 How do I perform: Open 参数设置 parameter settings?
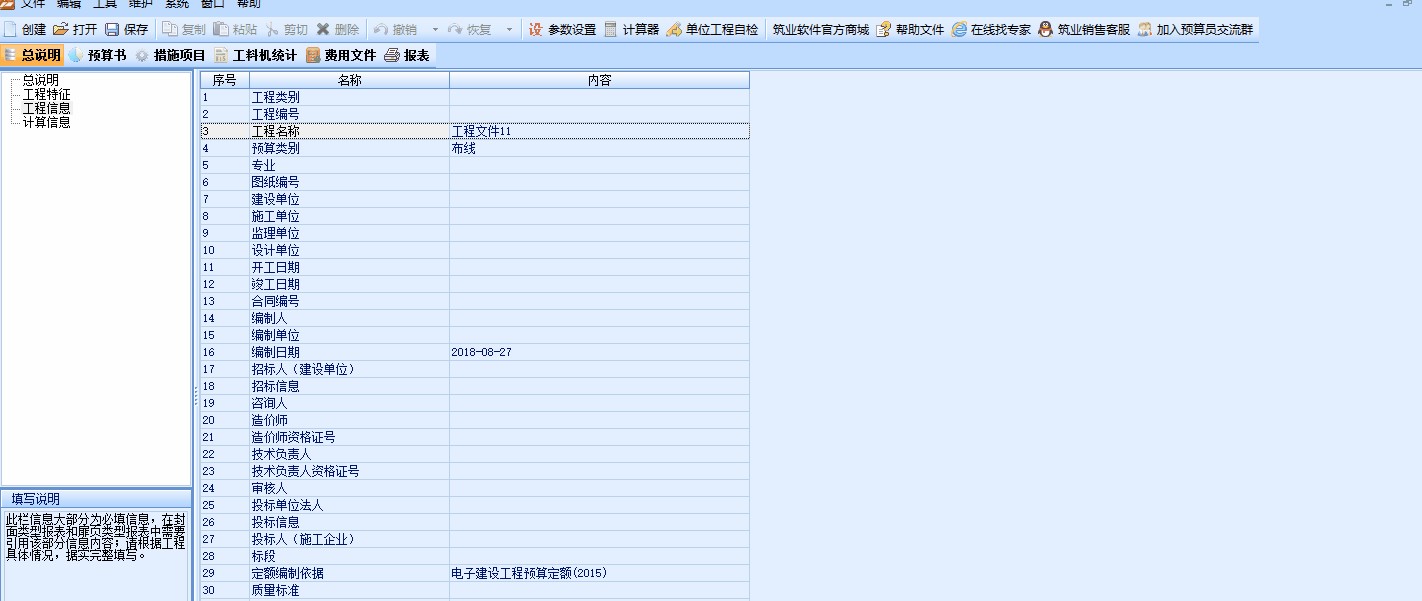(x=561, y=30)
